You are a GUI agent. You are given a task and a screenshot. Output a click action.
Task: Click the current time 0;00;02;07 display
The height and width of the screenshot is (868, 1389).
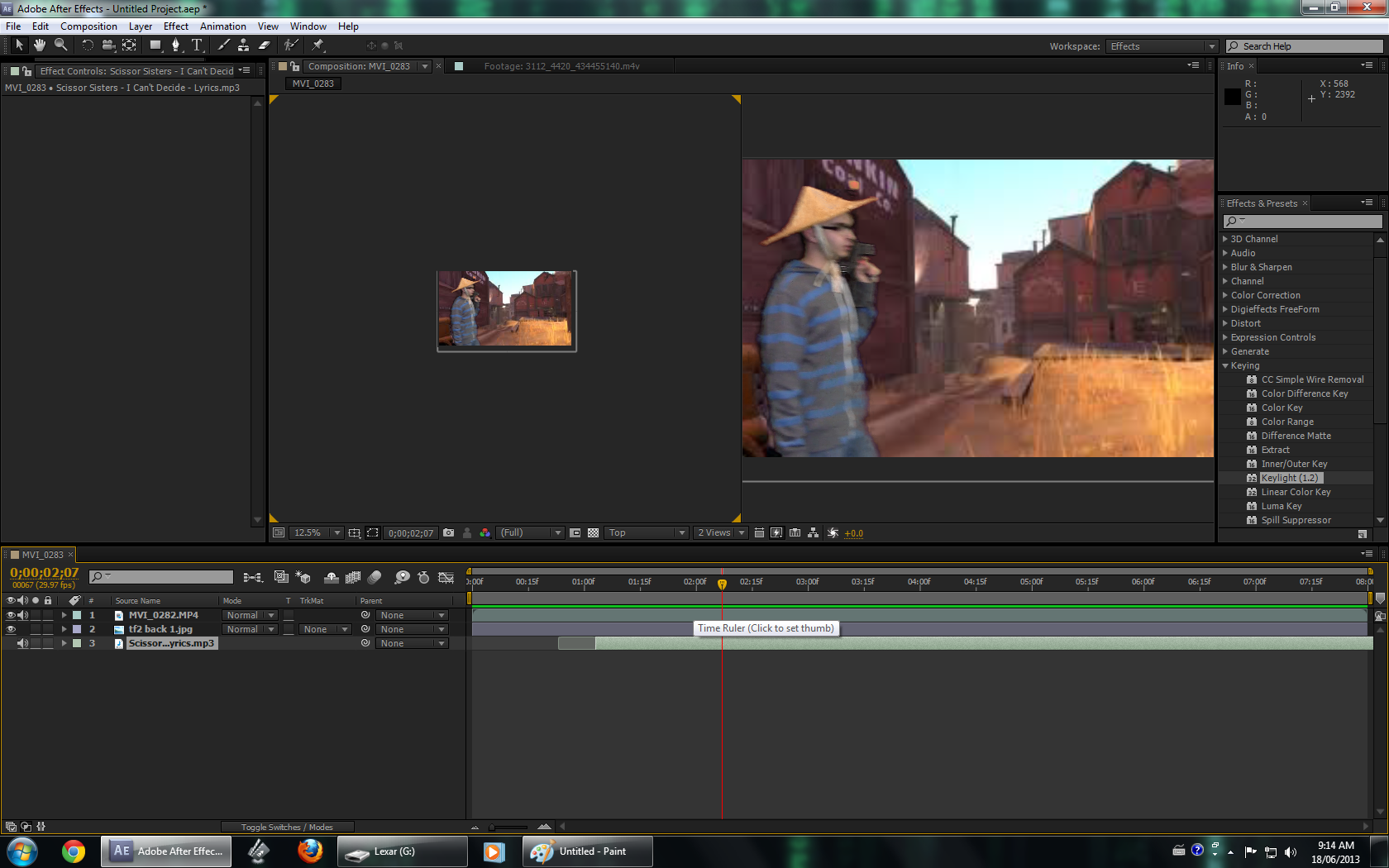click(x=44, y=572)
